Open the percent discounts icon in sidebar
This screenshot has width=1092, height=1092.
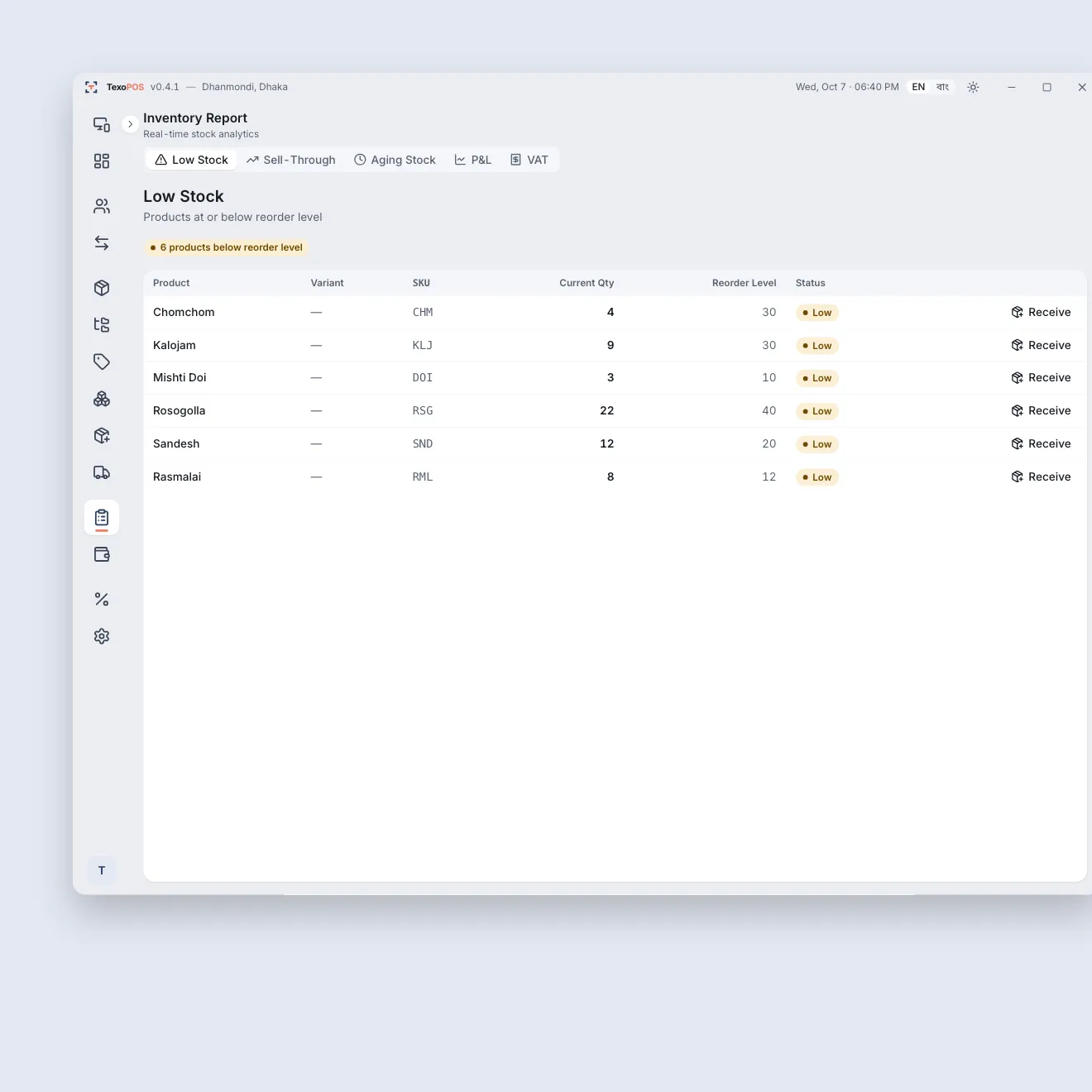pyautogui.click(x=102, y=599)
